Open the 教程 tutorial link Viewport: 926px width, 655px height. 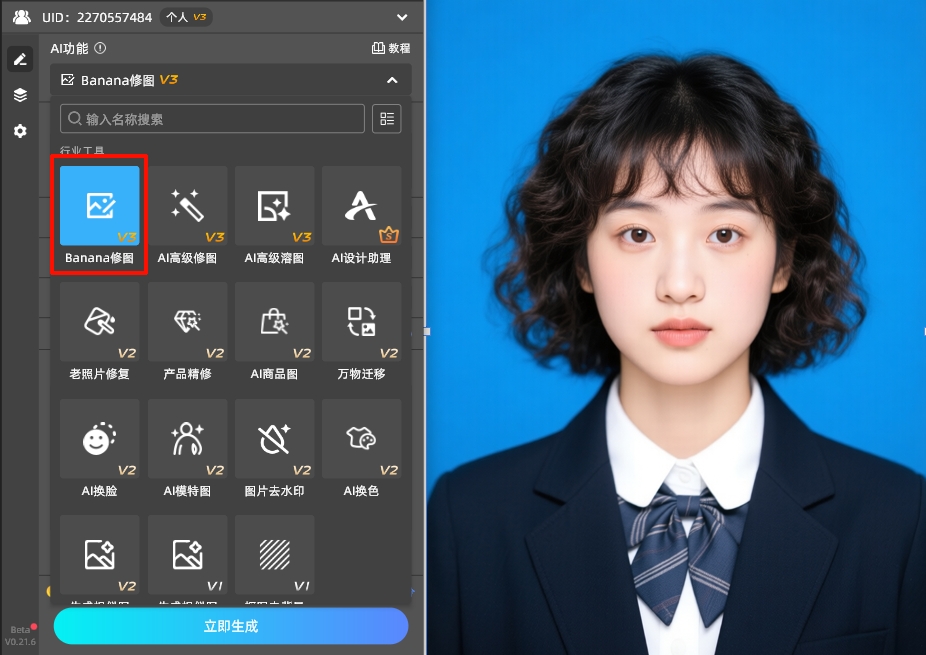click(390, 48)
